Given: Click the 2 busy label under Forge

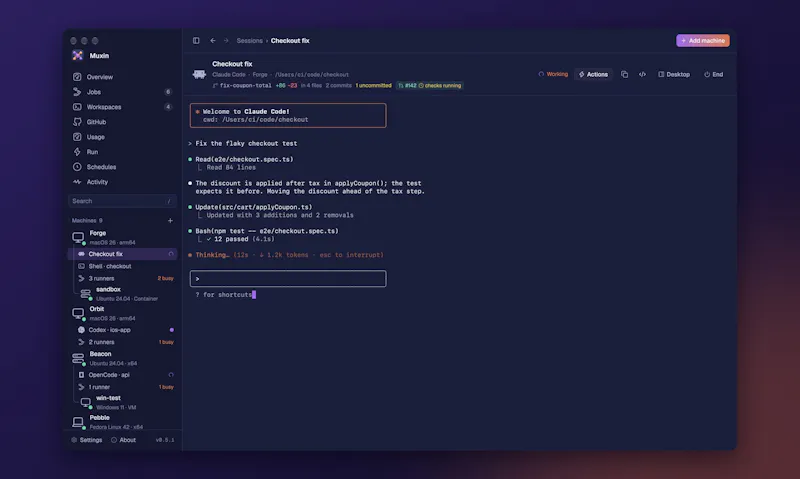Looking at the screenshot, I should pyautogui.click(x=165, y=279).
